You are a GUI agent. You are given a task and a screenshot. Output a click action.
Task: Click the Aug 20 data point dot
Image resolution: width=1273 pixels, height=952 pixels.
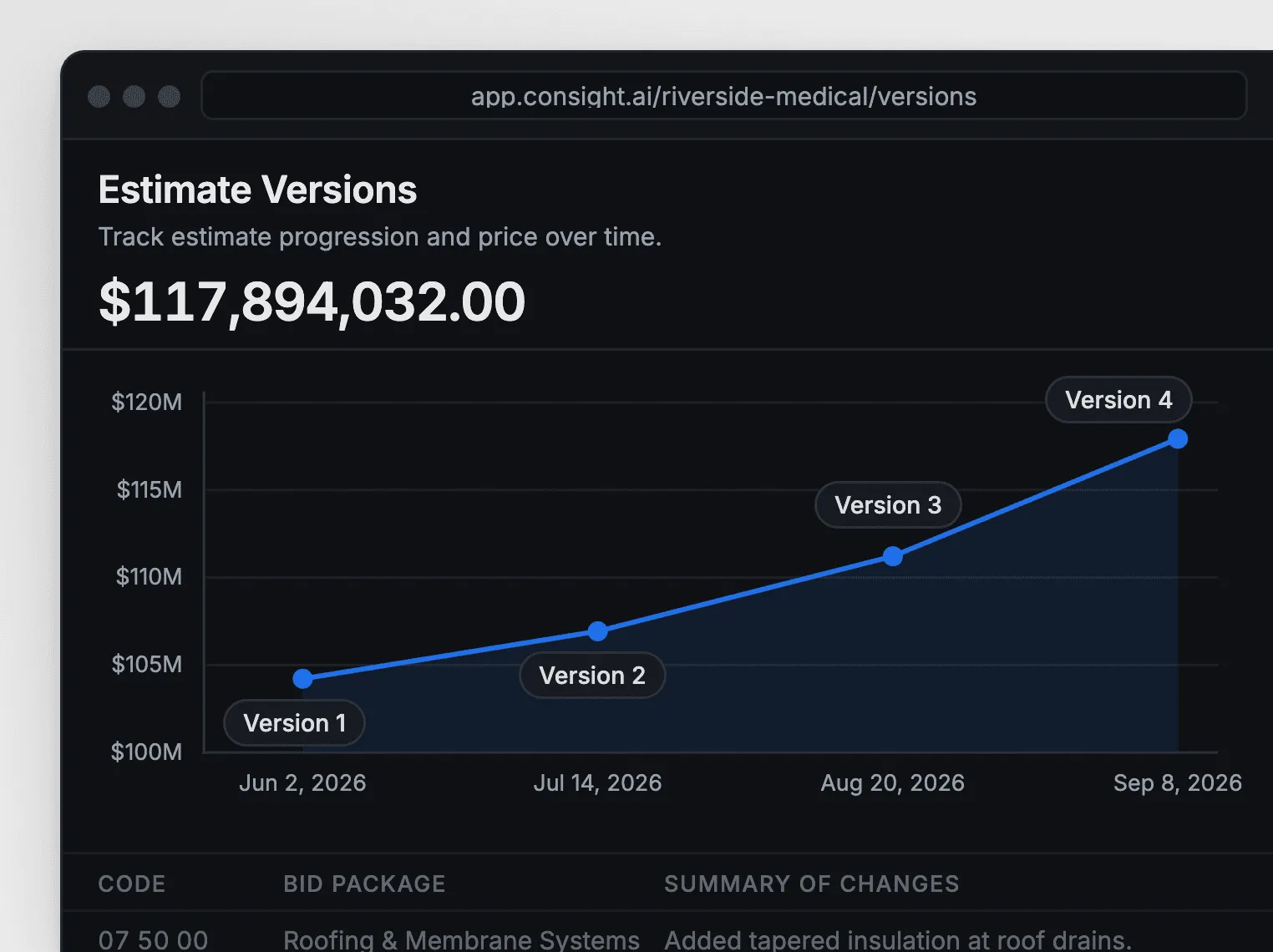tap(893, 556)
